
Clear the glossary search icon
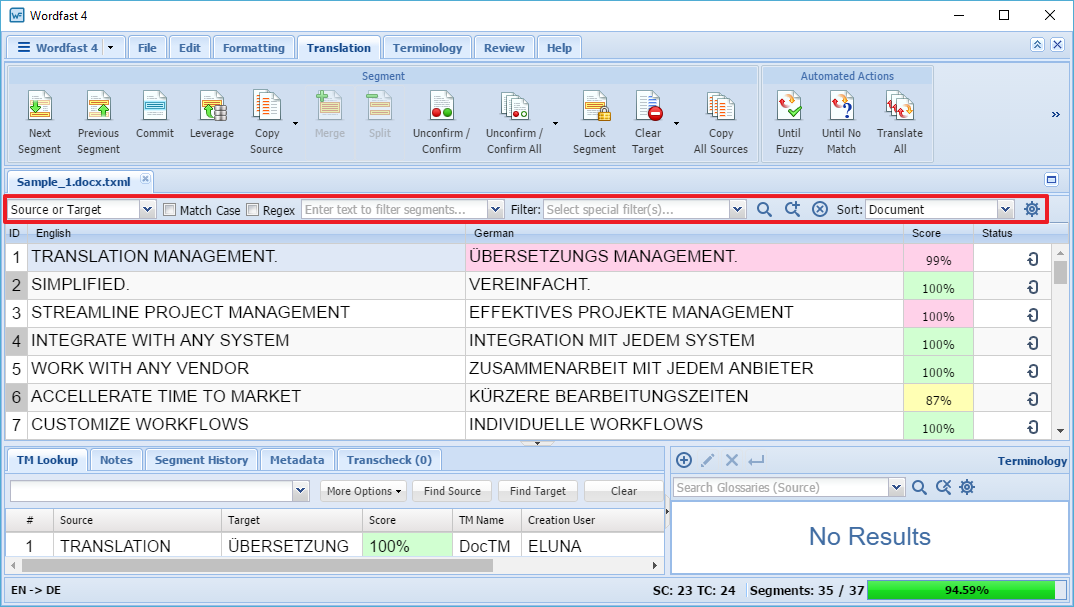(943, 488)
